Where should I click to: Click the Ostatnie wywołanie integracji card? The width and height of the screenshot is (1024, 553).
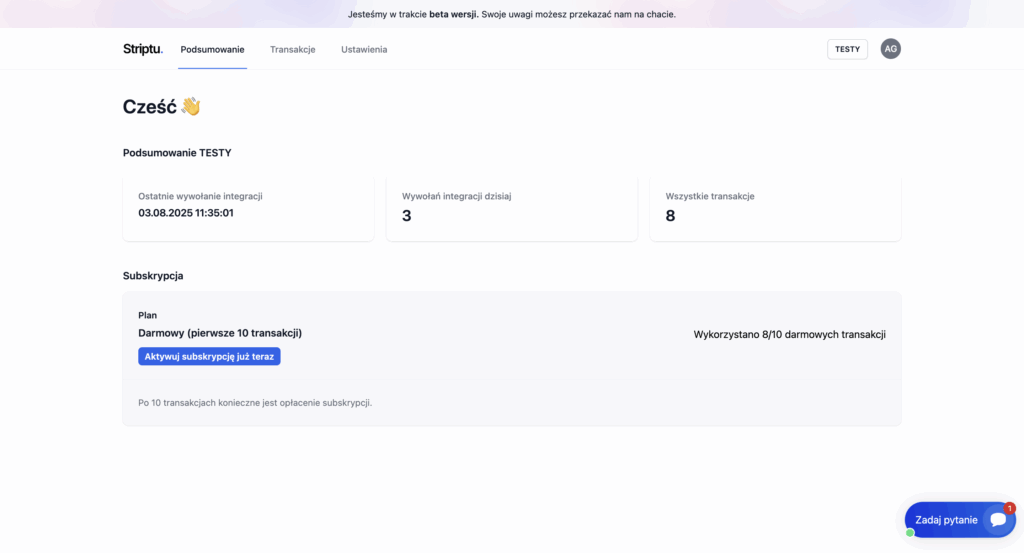tap(248, 208)
